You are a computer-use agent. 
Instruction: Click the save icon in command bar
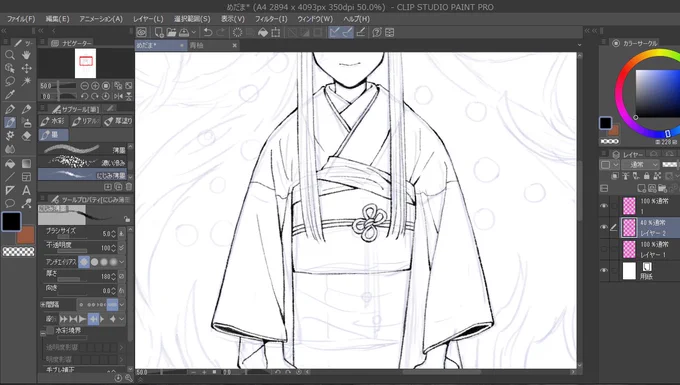pos(184,33)
